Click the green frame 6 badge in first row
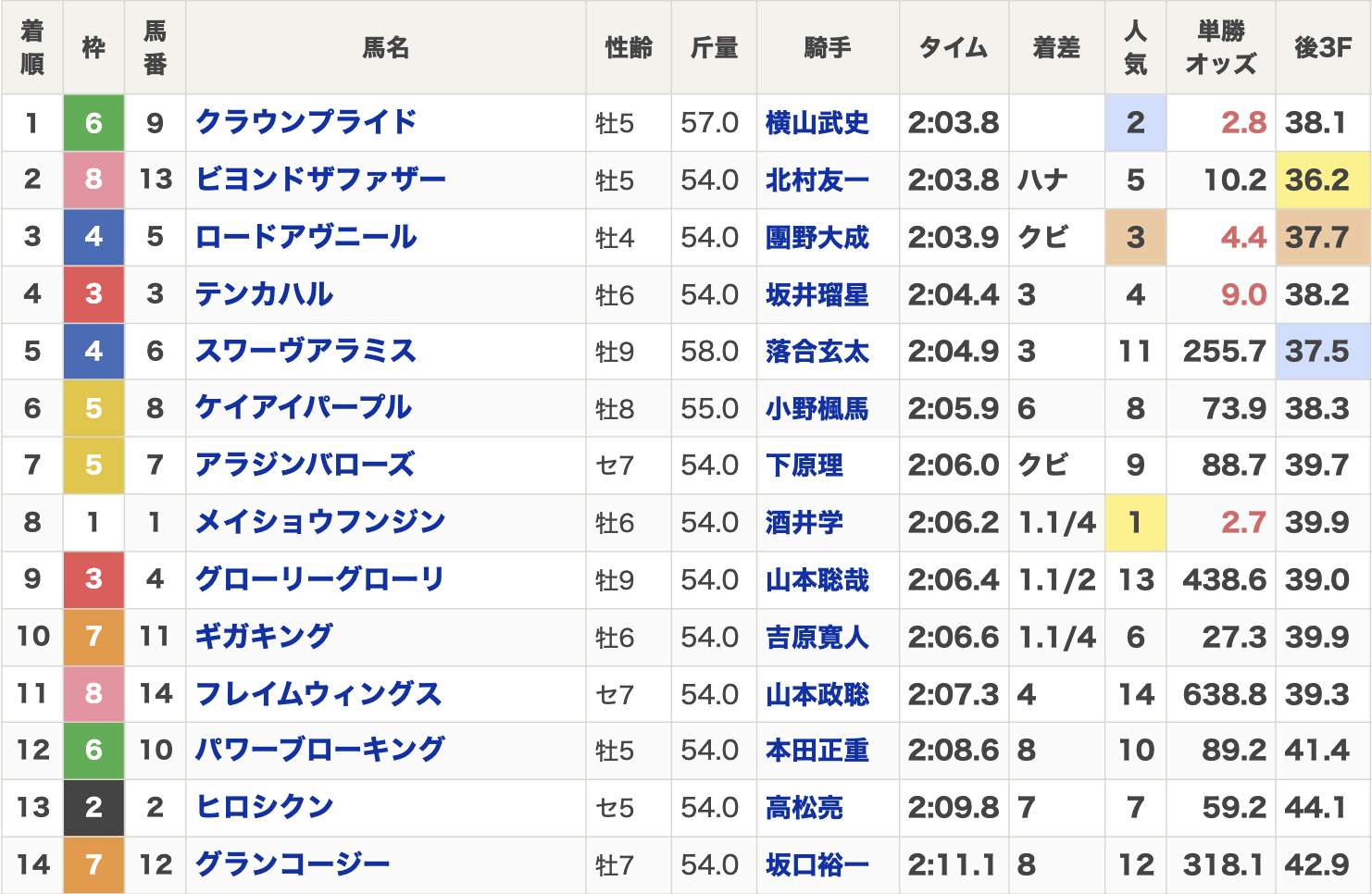Viewport: 1372px width, 894px height. pos(94,122)
